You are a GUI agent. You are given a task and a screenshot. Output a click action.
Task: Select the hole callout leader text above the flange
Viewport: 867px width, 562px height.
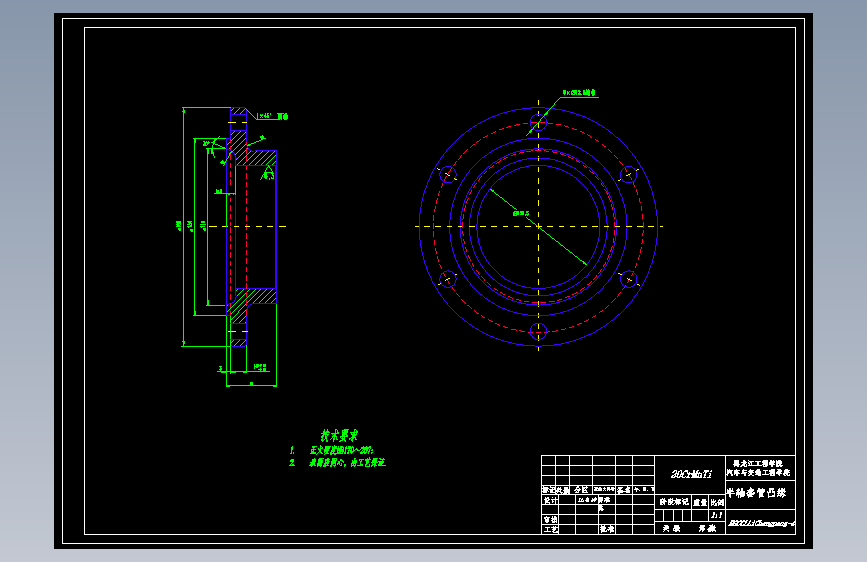coord(579,93)
